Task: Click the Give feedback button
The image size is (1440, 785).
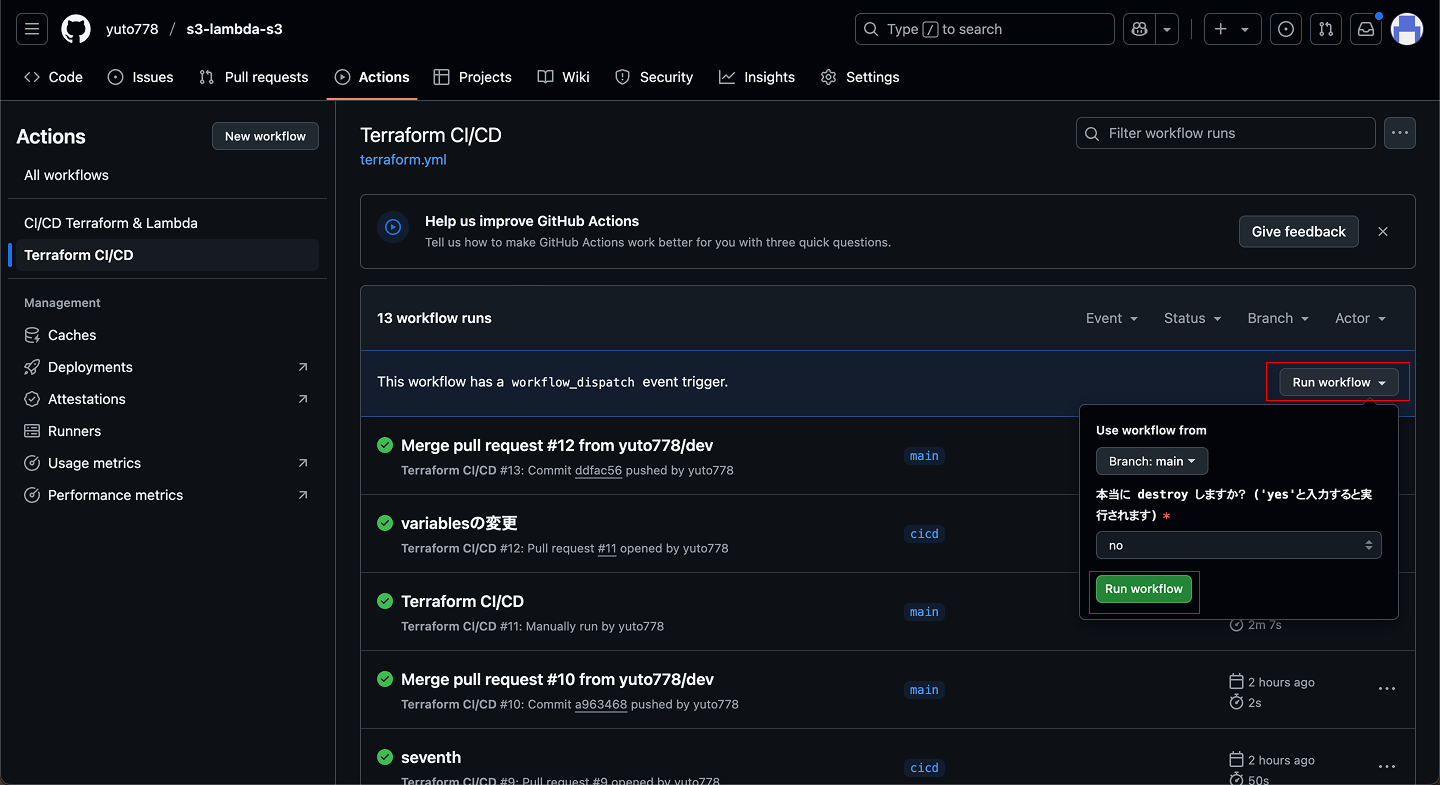Action: 1299,231
